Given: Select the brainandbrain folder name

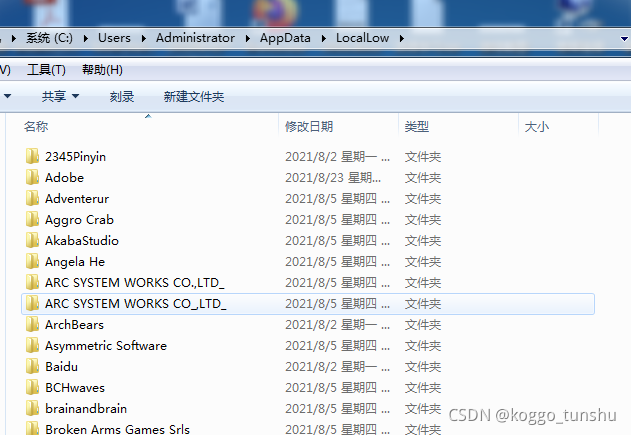Looking at the screenshot, I should pyautogui.click(x=86, y=408).
